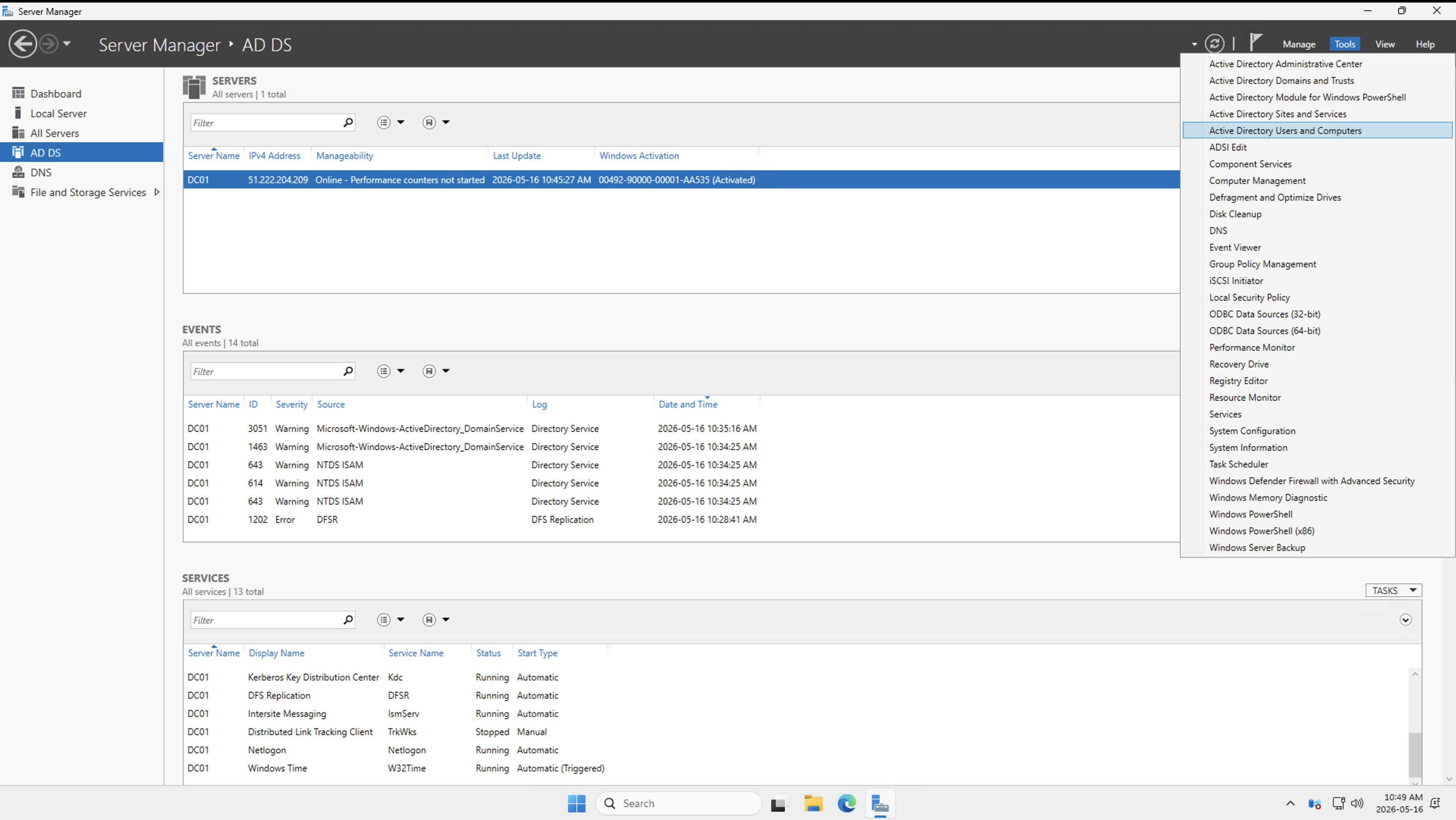Open Events criteria list icon
This screenshot has height=820, width=1456.
pyautogui.click(x=384, y=371)
